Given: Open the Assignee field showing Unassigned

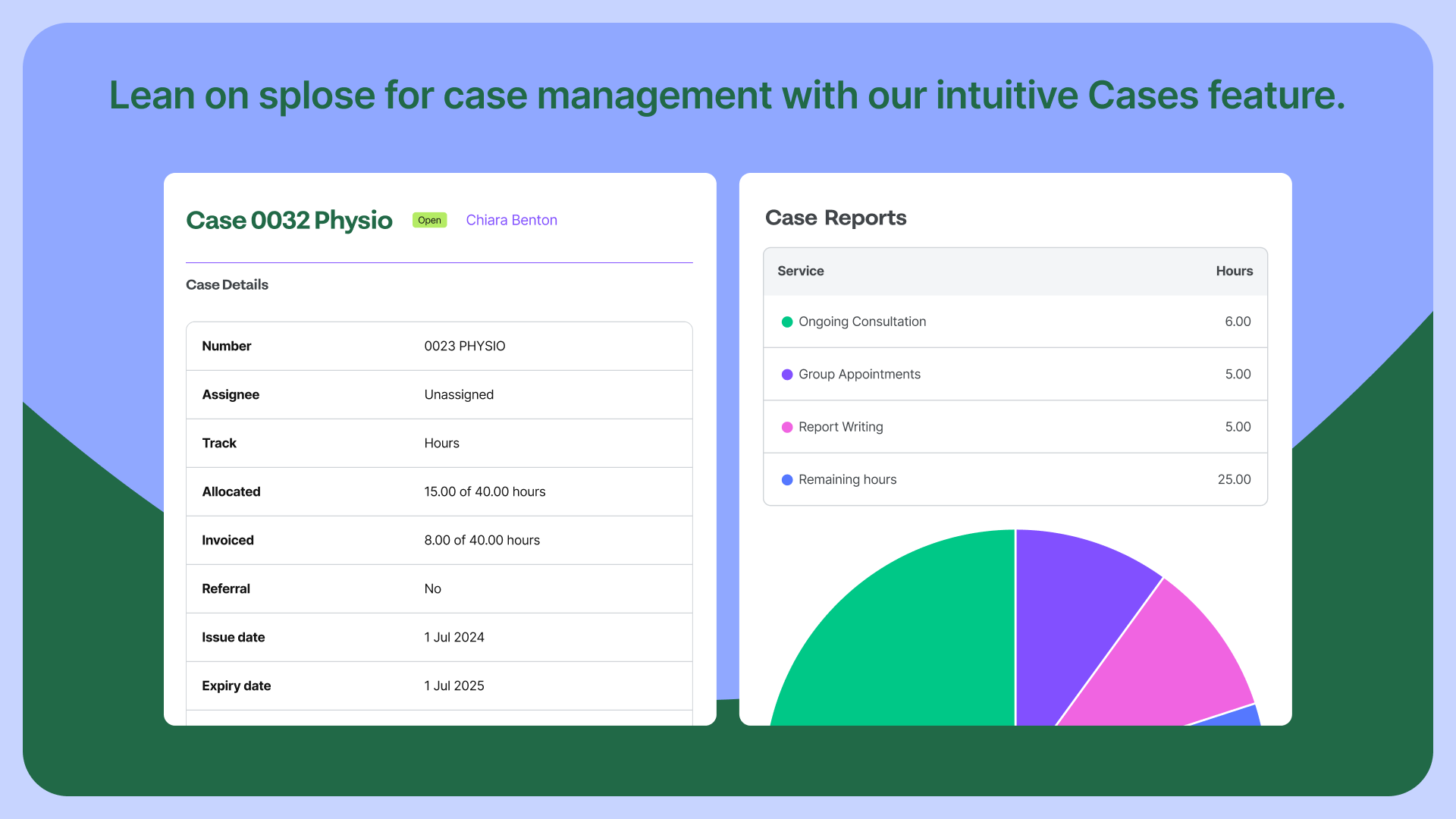Looking at the screenshot, I should click(459, 394).
